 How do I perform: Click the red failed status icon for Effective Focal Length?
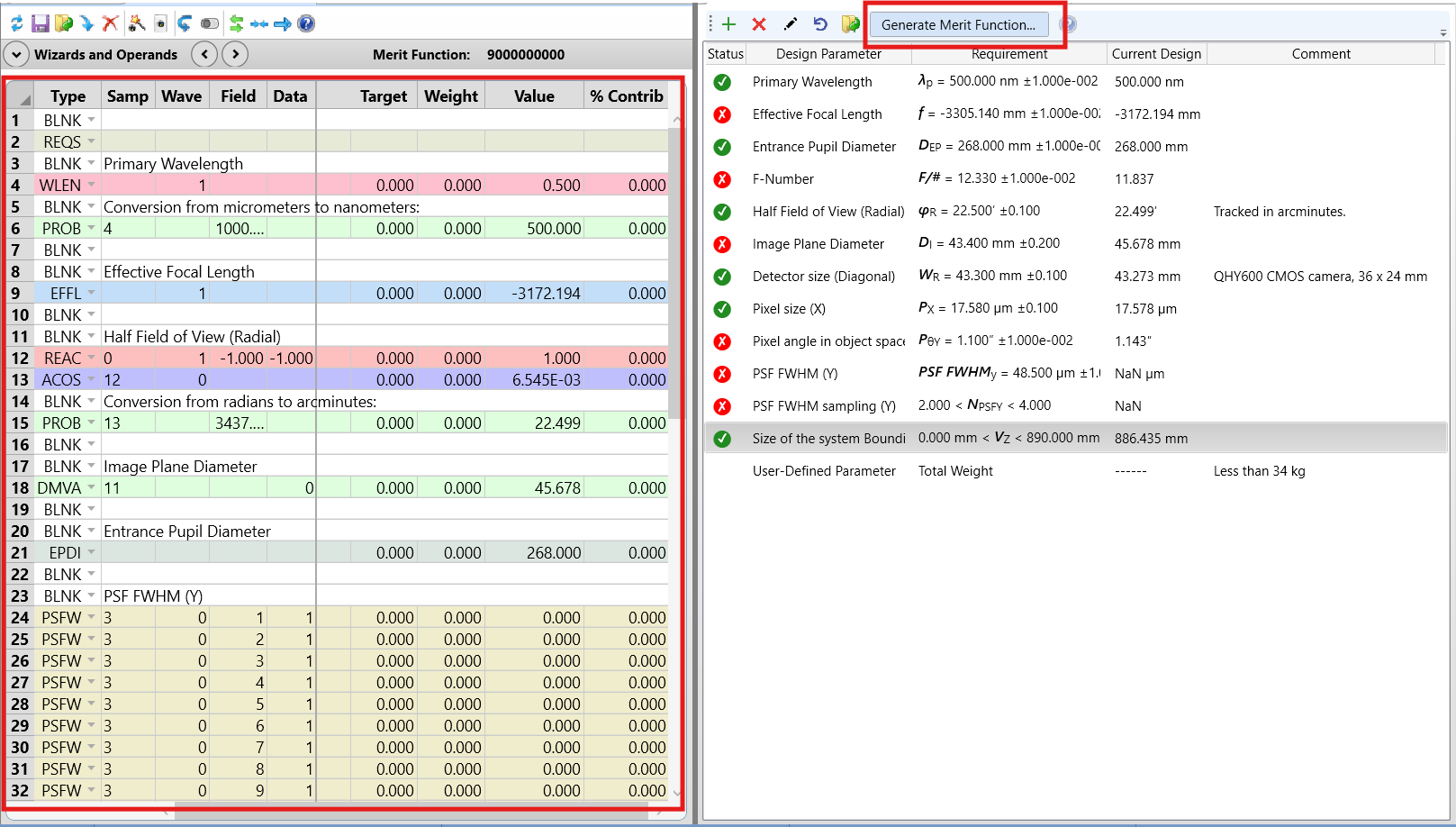click(722, 114)
